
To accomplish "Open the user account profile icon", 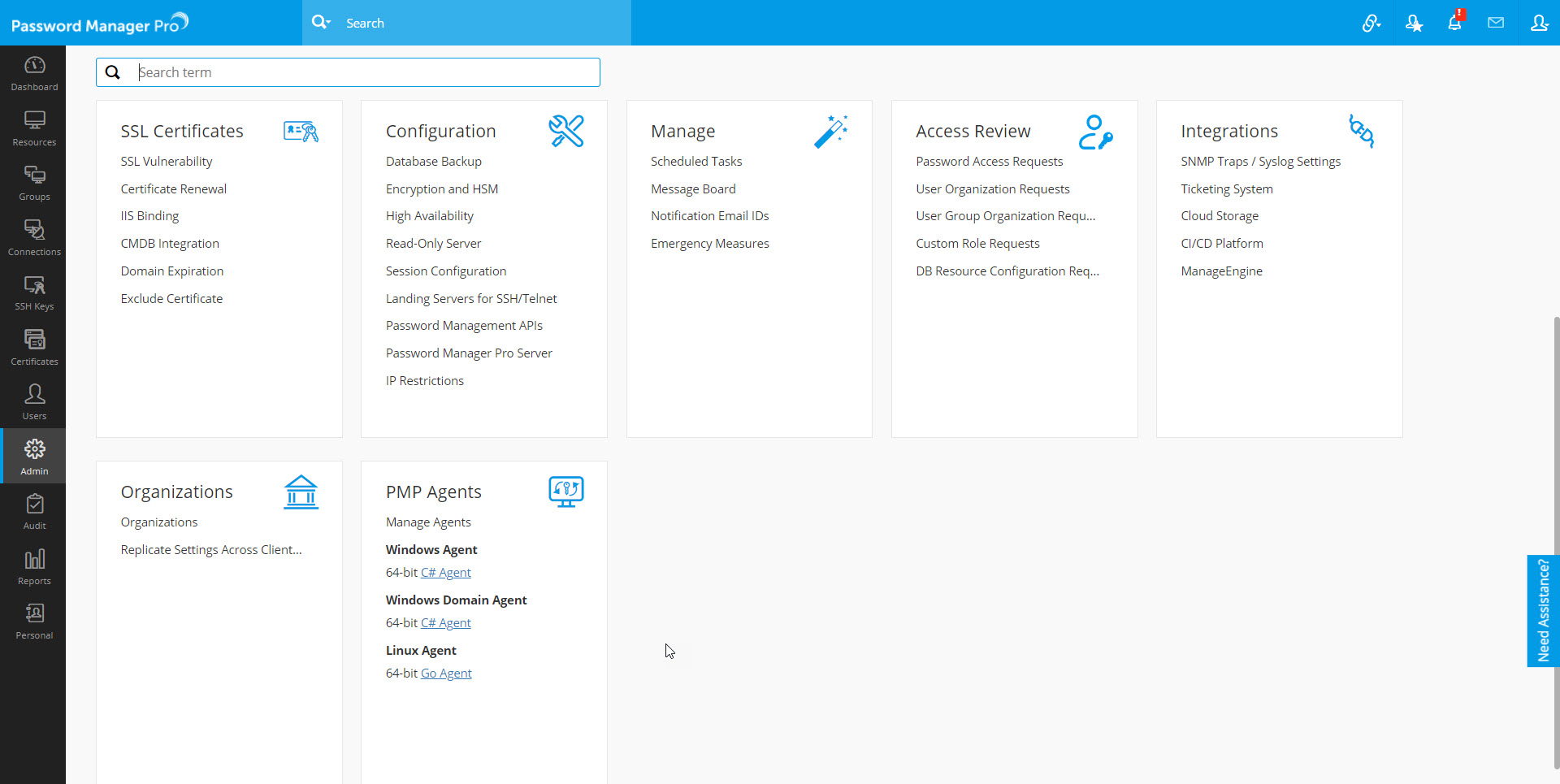I will 1539,23.
